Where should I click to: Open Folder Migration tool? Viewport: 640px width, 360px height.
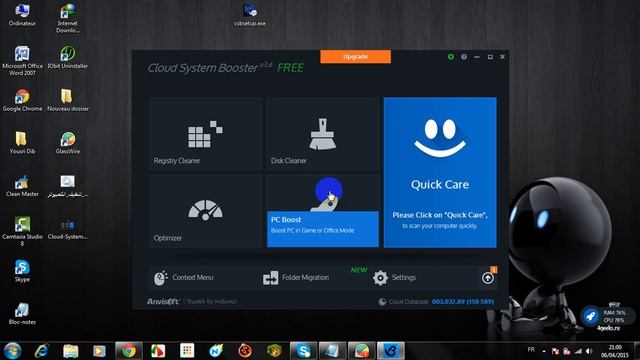[296, 278]
